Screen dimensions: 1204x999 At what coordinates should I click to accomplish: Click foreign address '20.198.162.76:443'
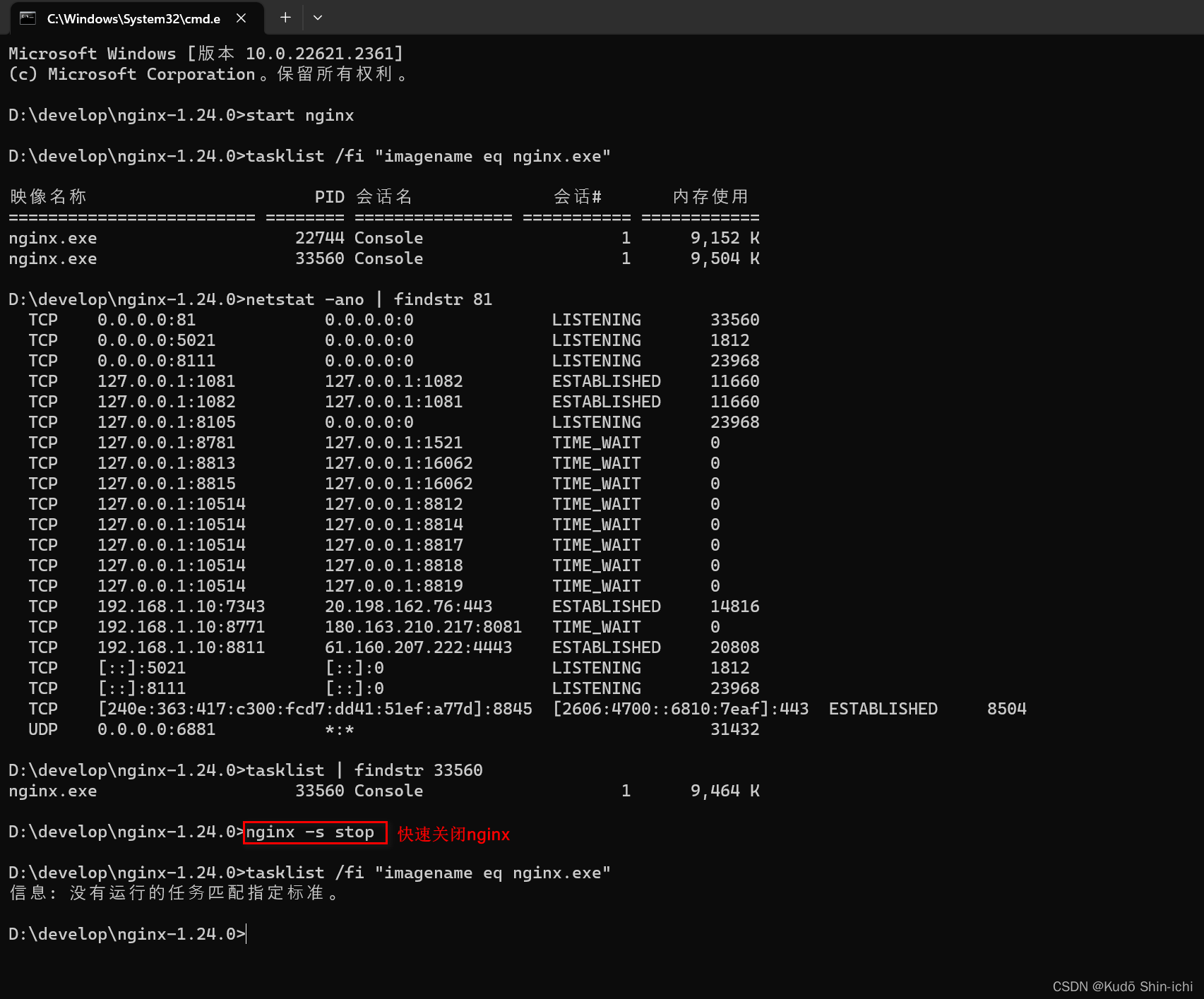409,606
